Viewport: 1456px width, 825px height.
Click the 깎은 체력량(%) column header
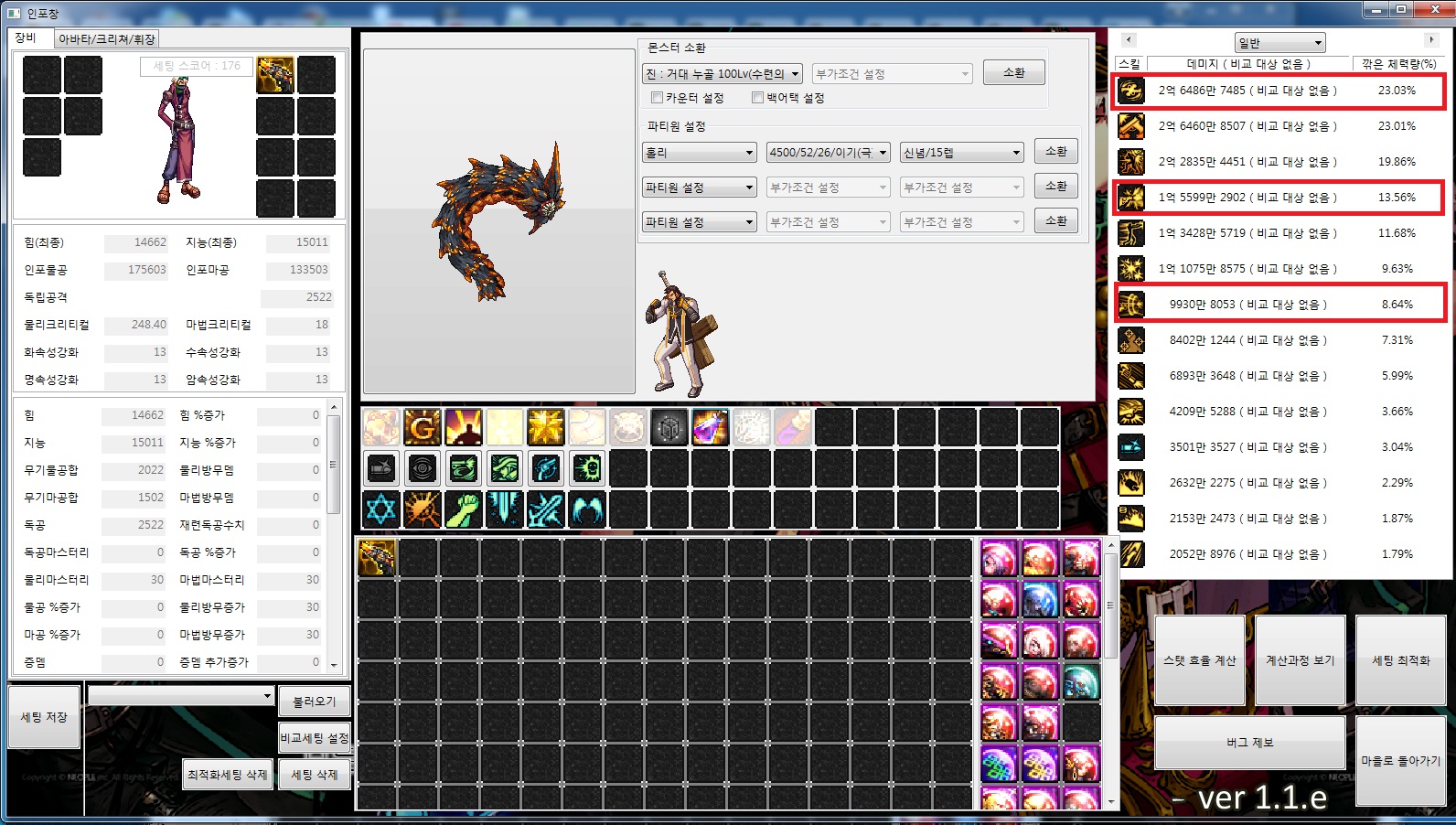[1398, 64]
